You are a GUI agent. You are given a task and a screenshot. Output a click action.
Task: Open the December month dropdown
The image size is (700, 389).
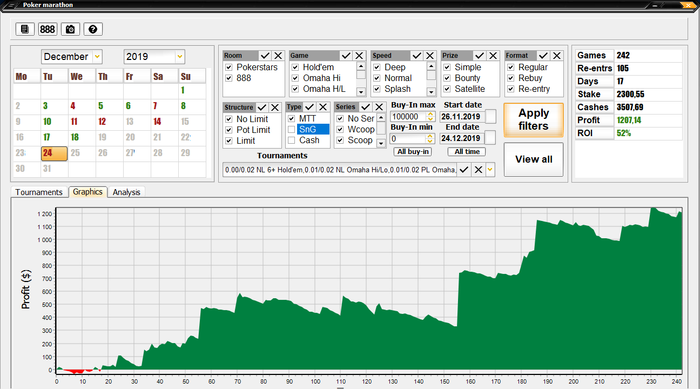point(97,57)
